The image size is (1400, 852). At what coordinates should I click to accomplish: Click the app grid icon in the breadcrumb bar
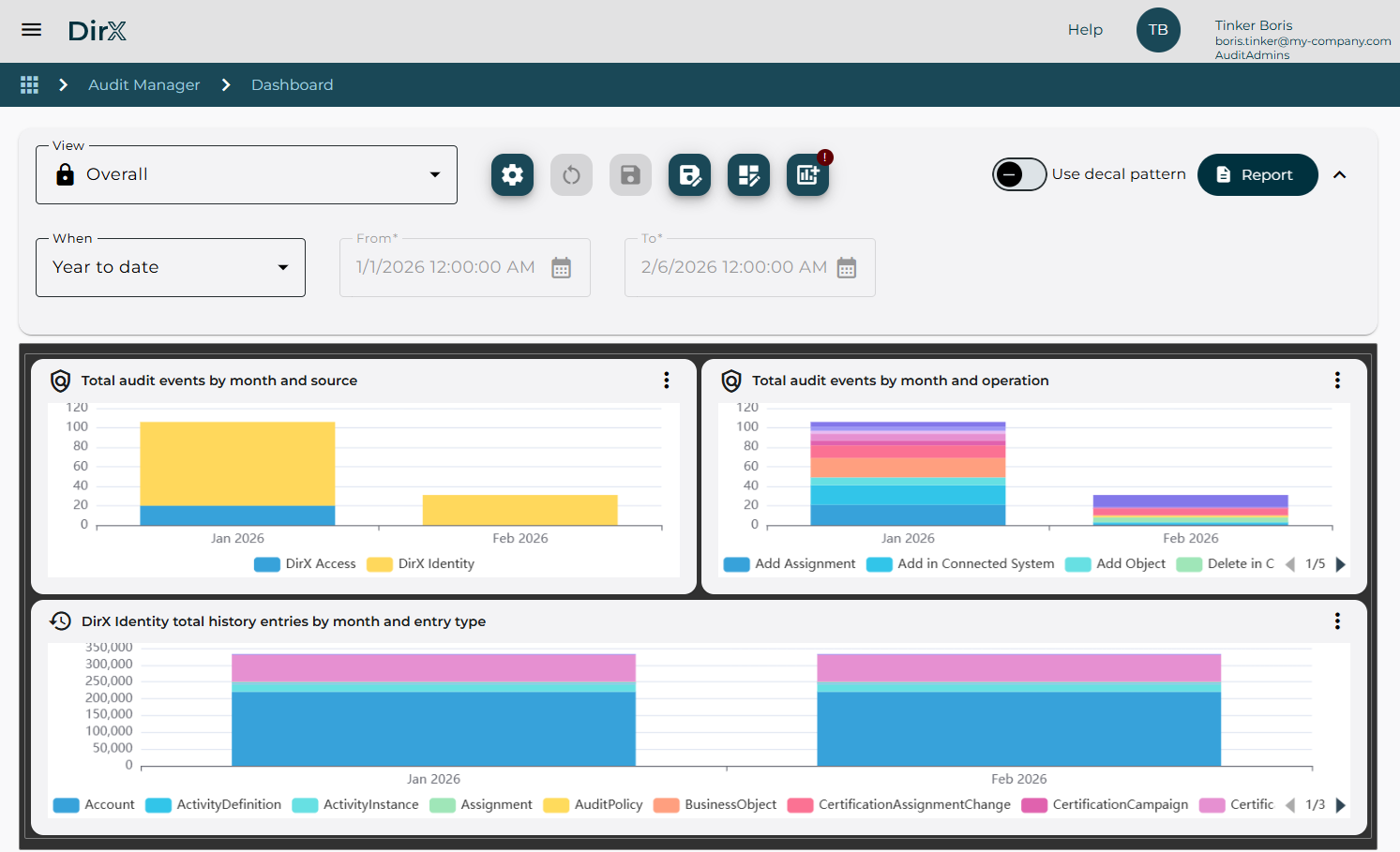tap(29, 84)
